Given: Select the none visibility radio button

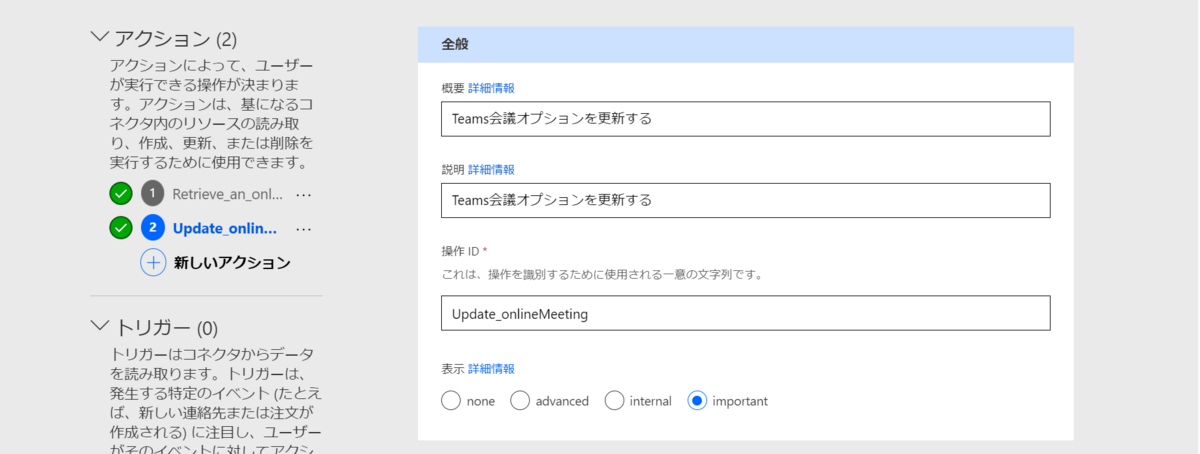Looking at the screenshot, I should pos(451,401).
